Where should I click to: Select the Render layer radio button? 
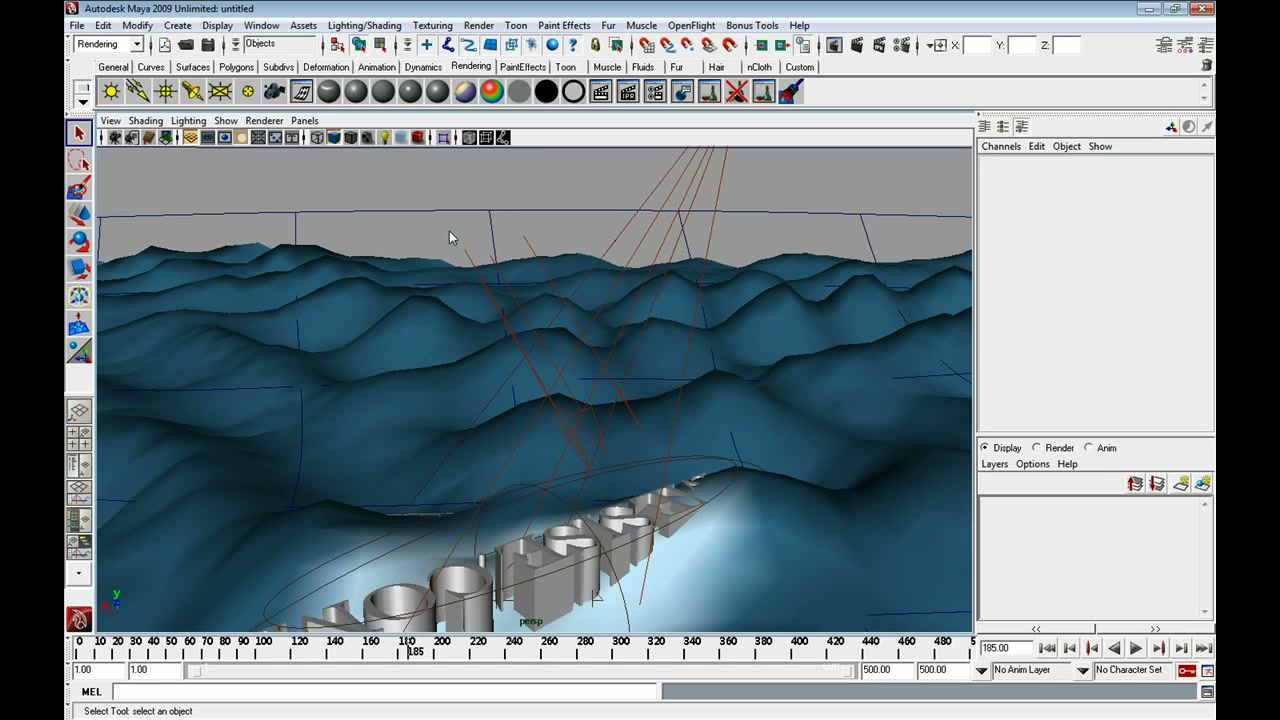click(1037, 448)
